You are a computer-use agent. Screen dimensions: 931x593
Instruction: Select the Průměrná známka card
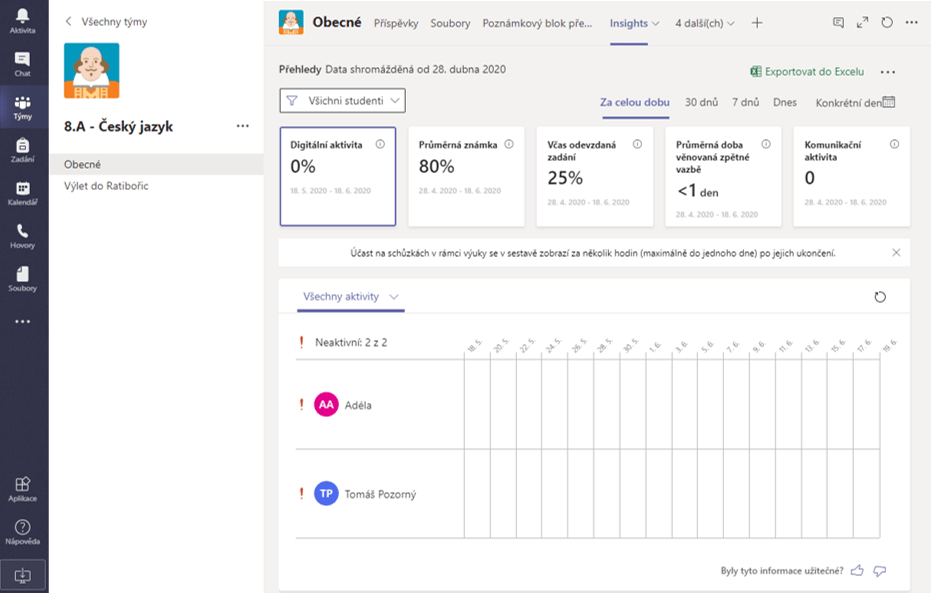pos(465,176)
